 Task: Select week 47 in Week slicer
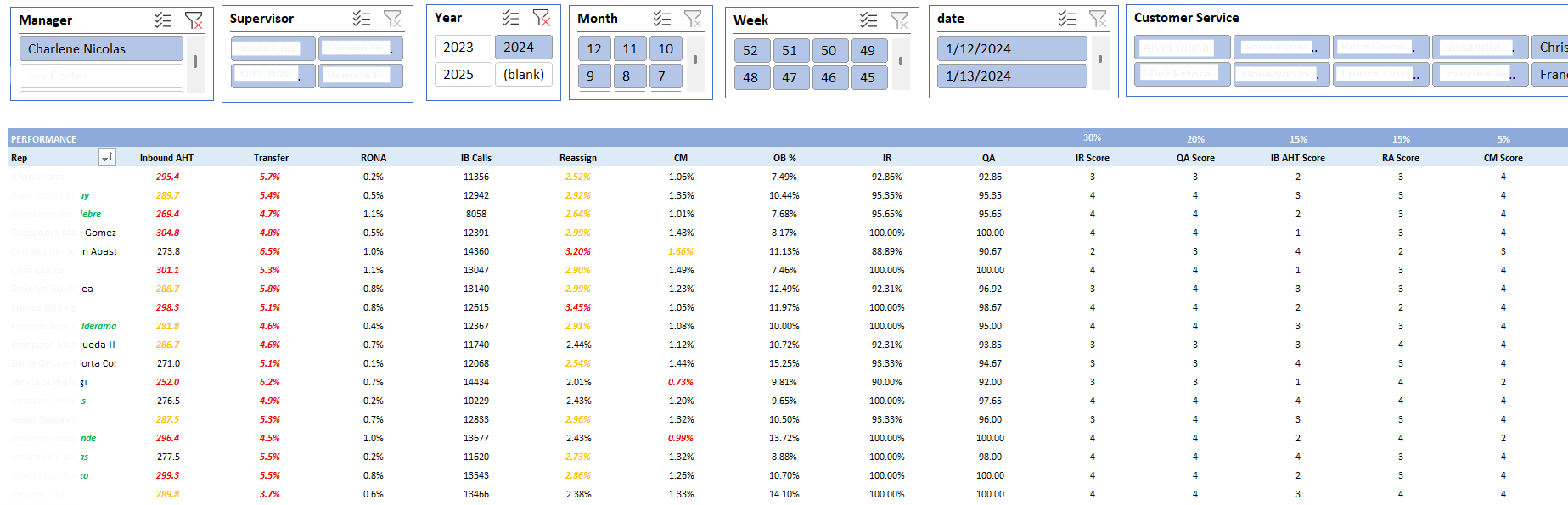[x=791, y=78]
